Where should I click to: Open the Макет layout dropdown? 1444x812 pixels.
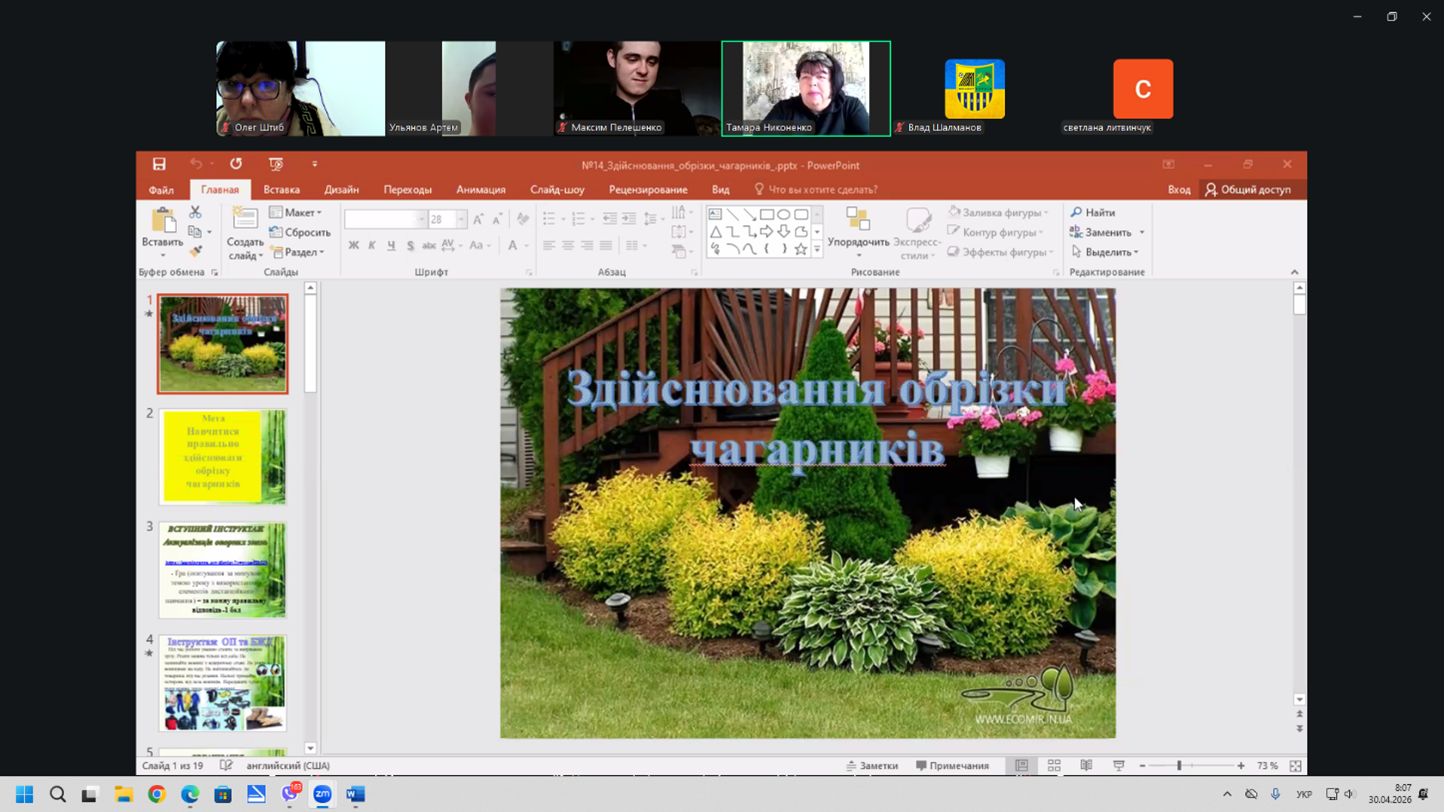(296, 213)
